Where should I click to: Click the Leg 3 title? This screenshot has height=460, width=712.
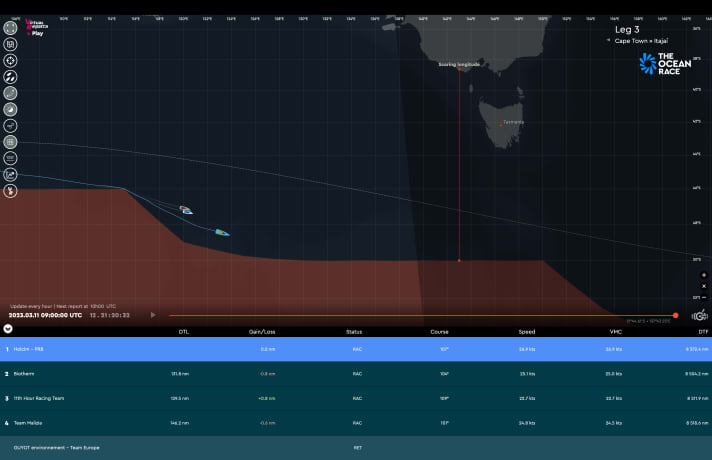point(627,30)
